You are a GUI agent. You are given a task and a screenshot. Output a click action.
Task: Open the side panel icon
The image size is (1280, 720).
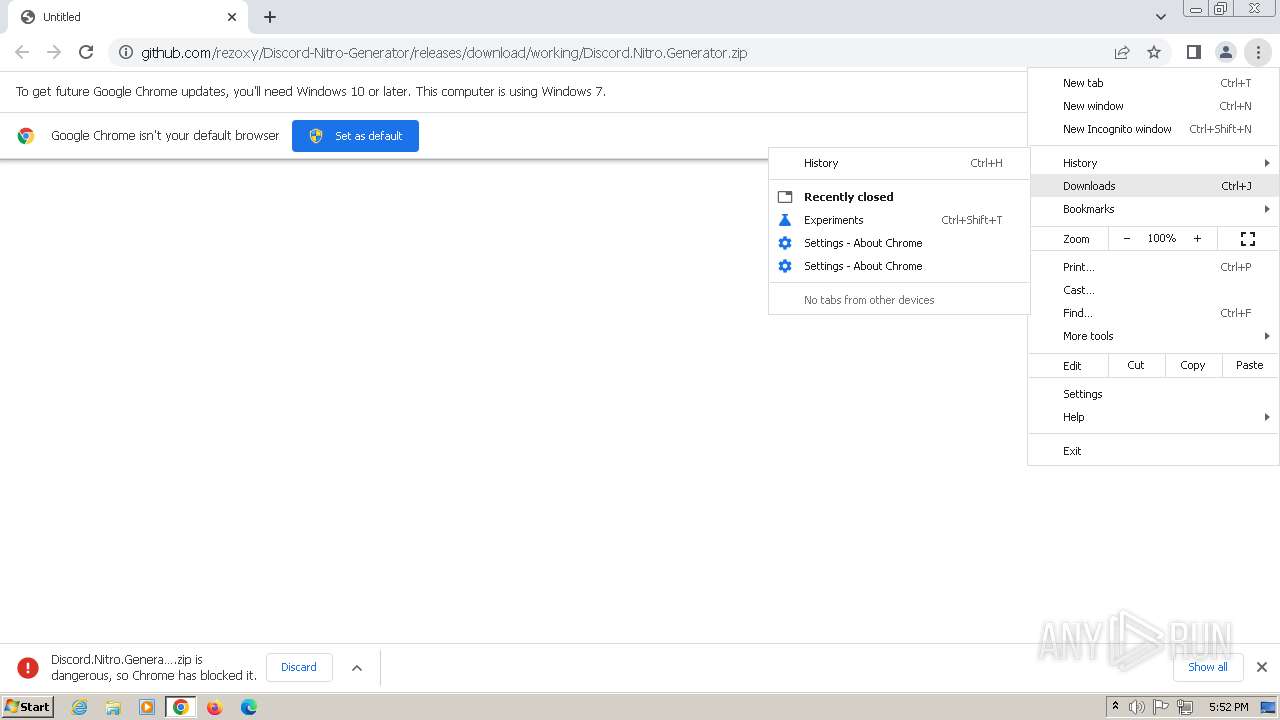coord(1193,52)
